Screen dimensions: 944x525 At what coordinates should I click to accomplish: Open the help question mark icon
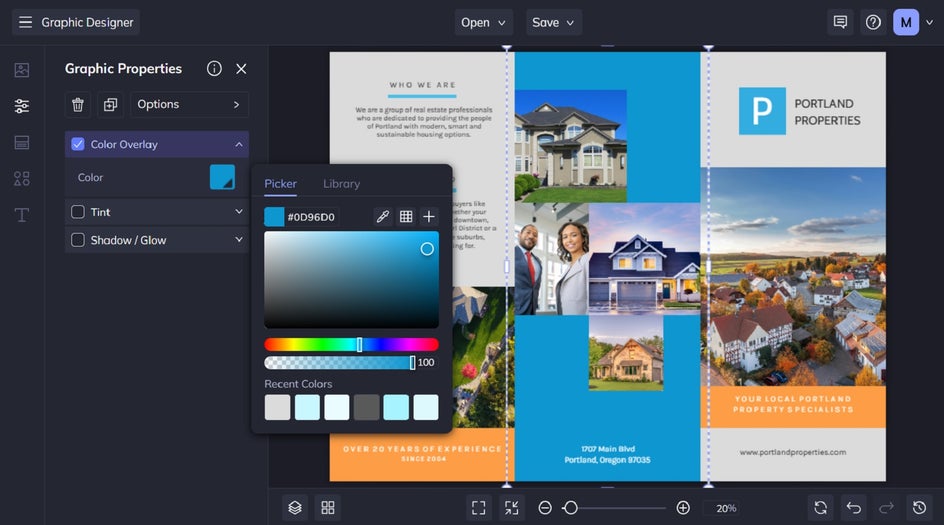coord(873,22)
